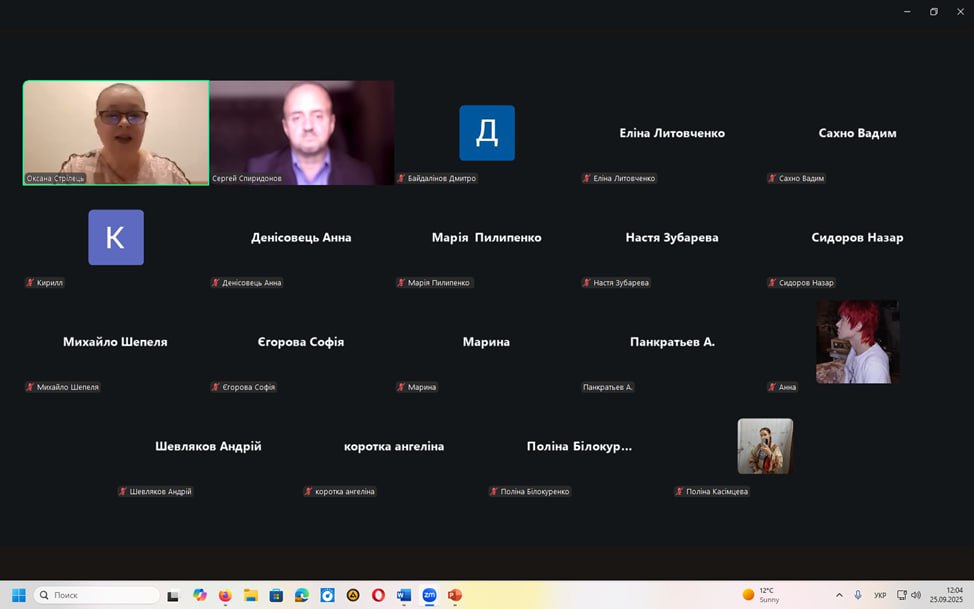Image resolution: width=974 pixels, height=609 pixels.
Task: Open Microsoft Word in the taskbar
Action: [404, 595]
